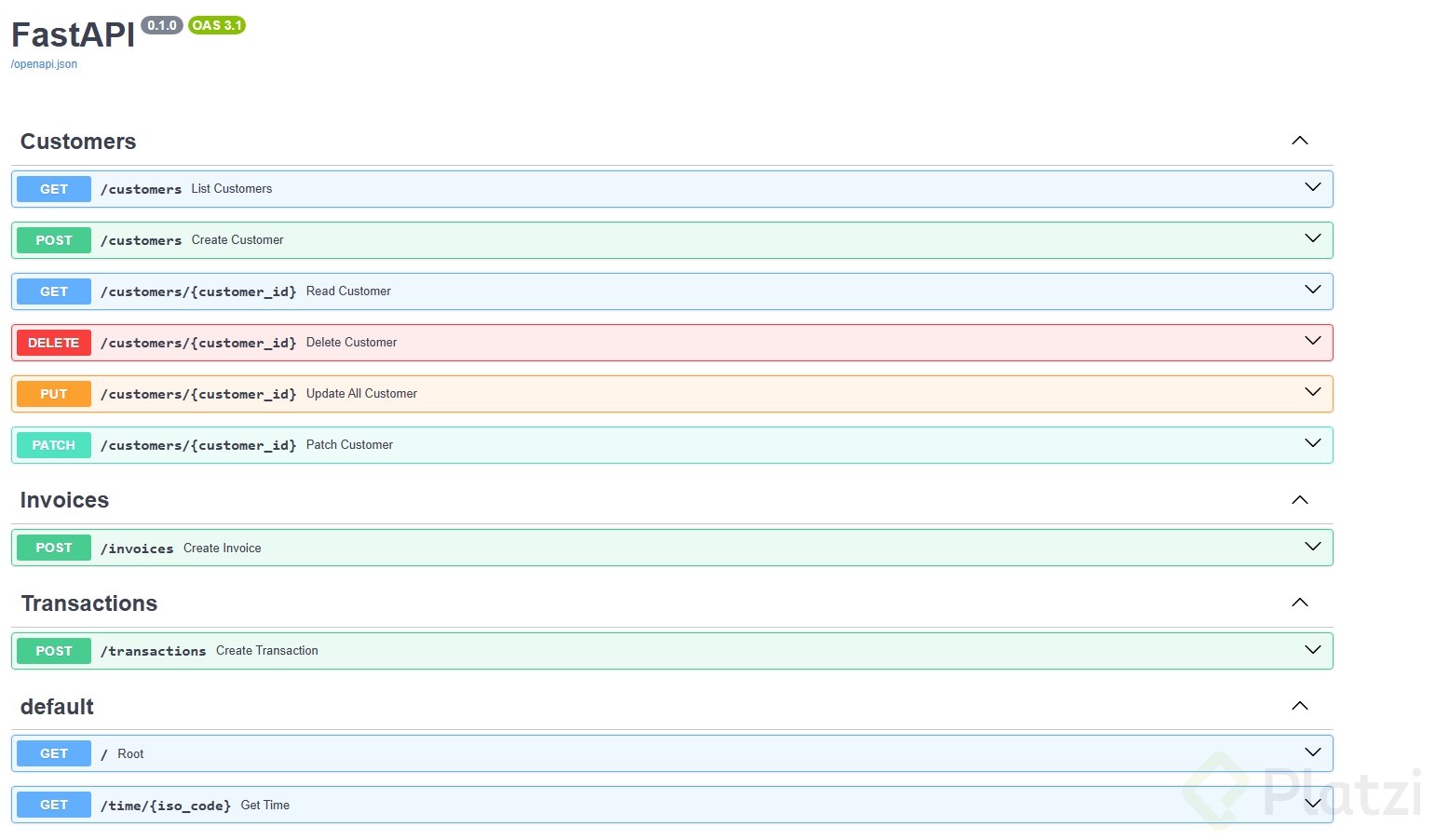Click the /invoices path text

click(137, 549)
